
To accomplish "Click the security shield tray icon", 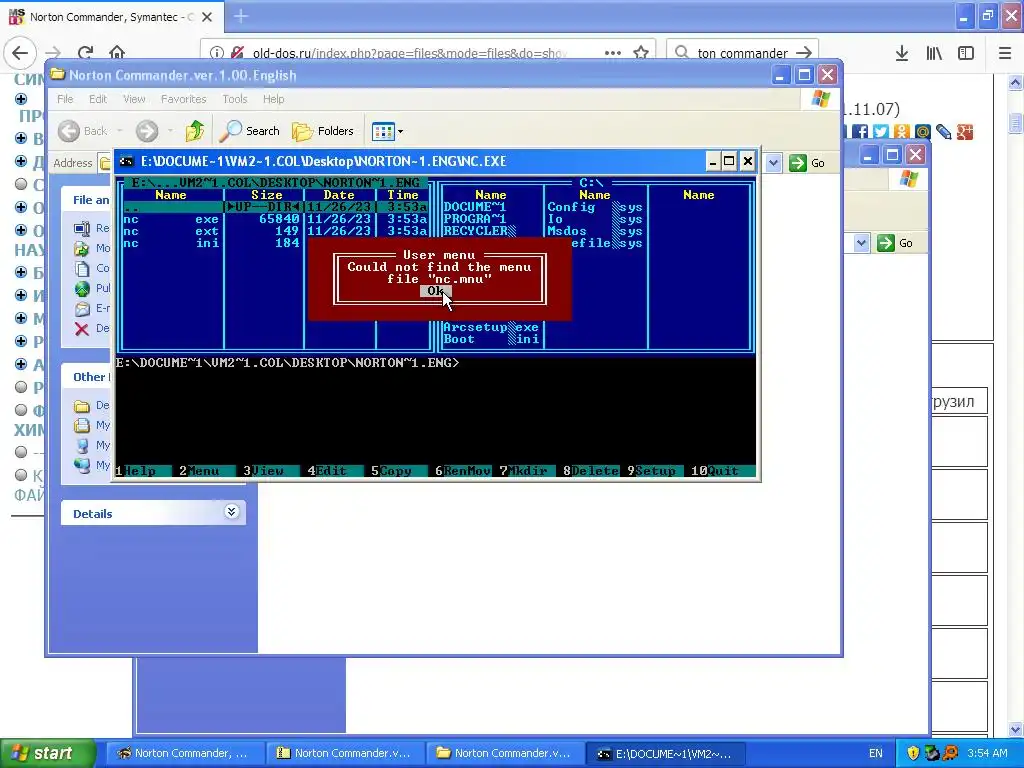I will (x=913, y=753).
